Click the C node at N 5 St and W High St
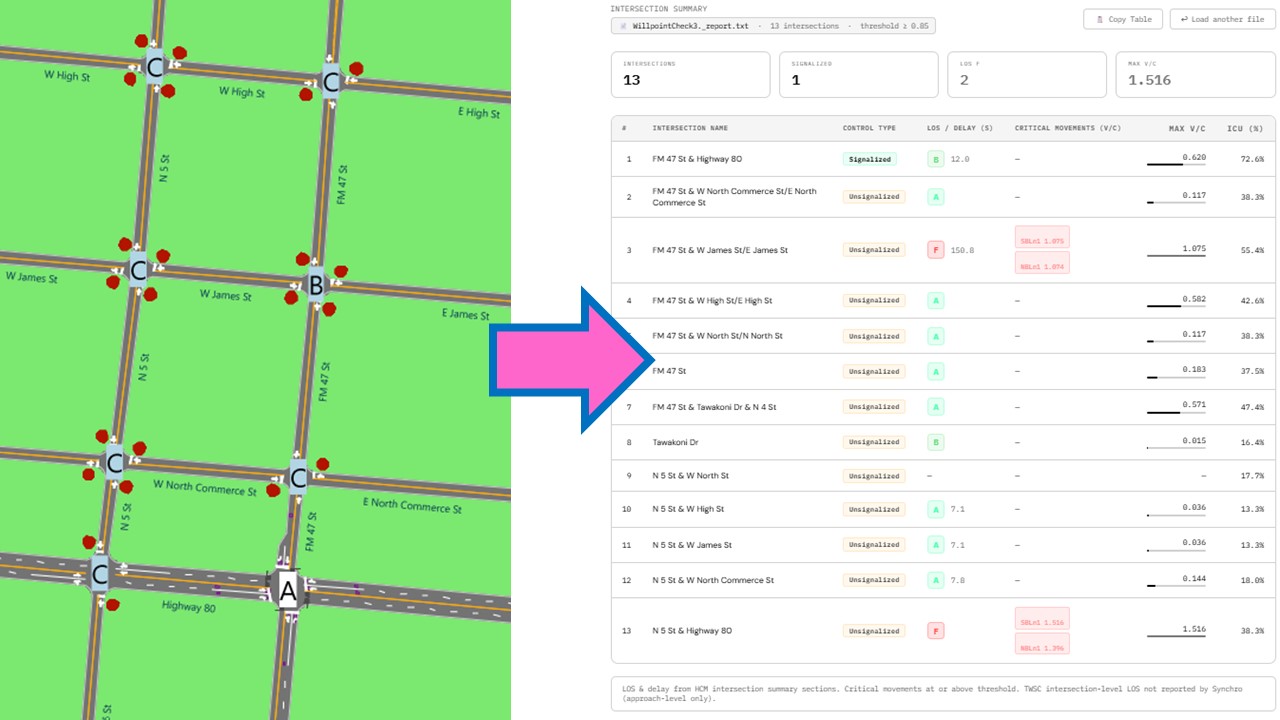This screenshot has width=1280, height=720. tap(155, 68)
